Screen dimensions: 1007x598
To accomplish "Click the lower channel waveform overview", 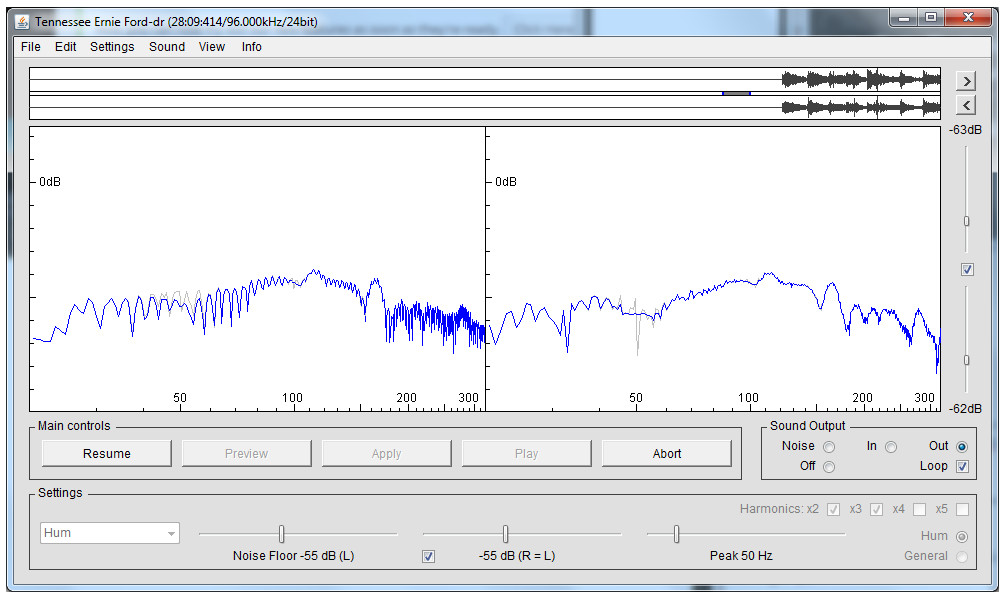I will tap(485, 107).
